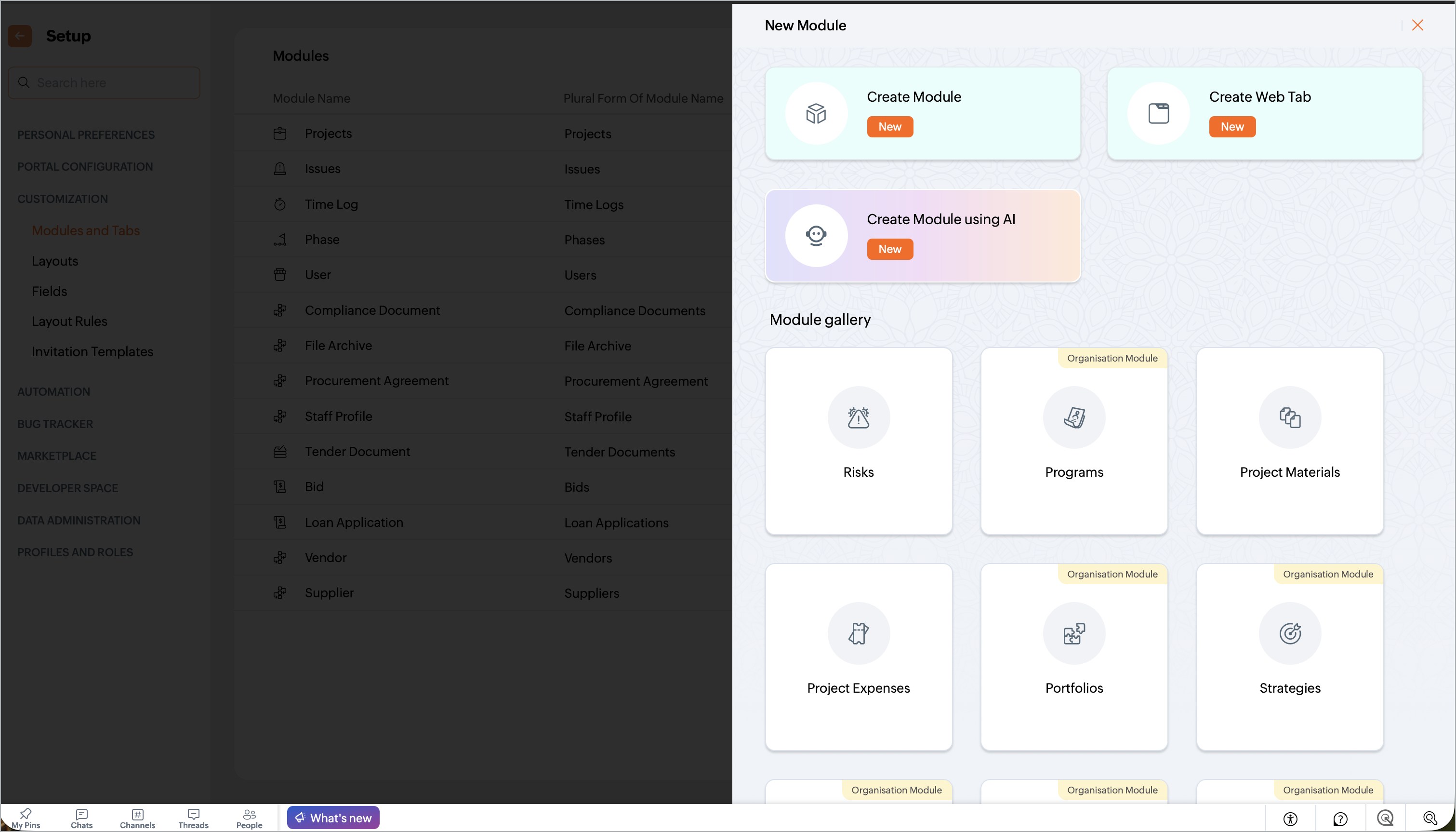This screenshot has width=1456, height=832.
Task: Expand the Marketplace section
Action: click(x=57, y=456)
